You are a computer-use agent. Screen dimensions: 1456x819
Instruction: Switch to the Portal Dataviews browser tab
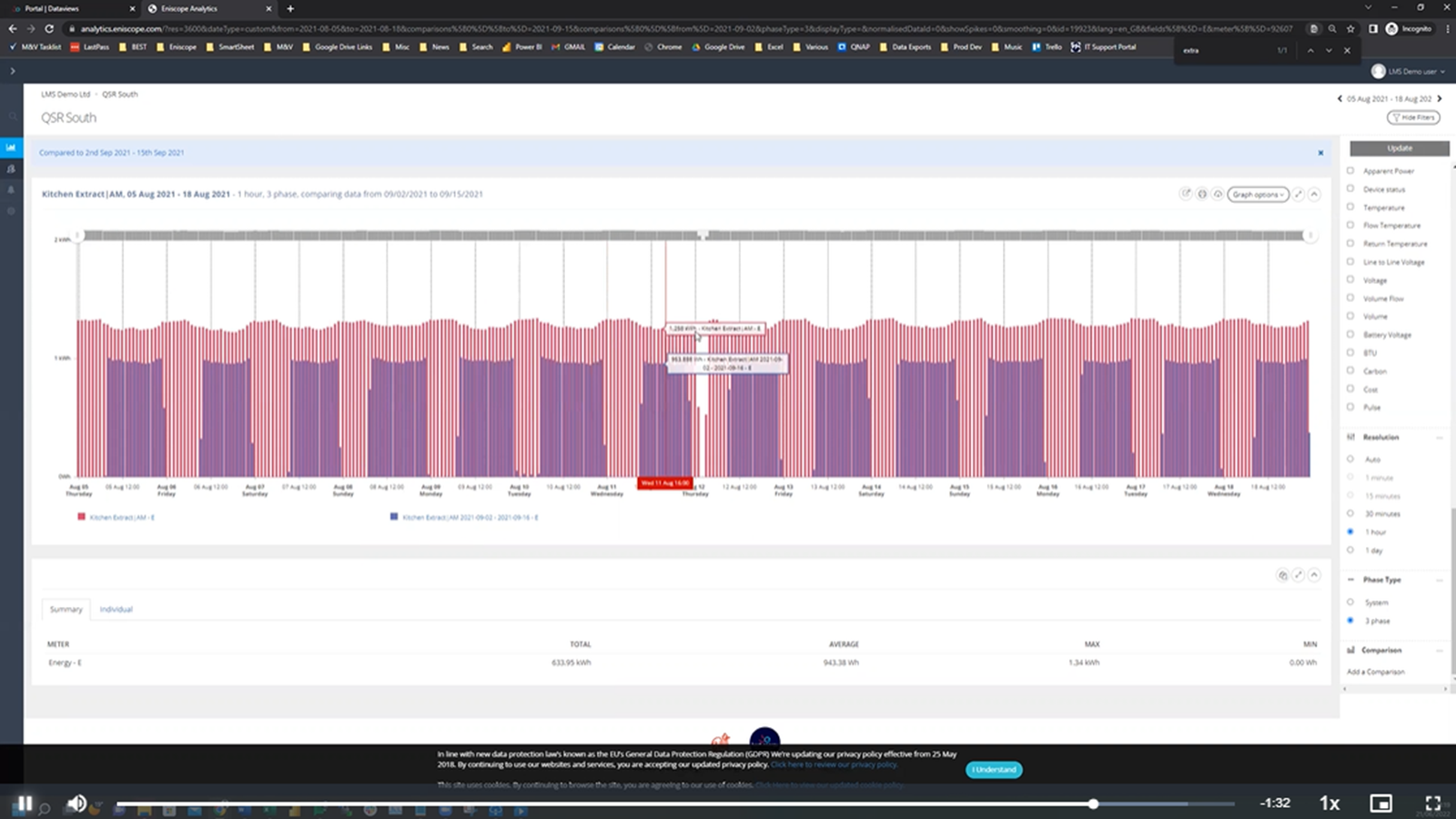pos(73,8)
